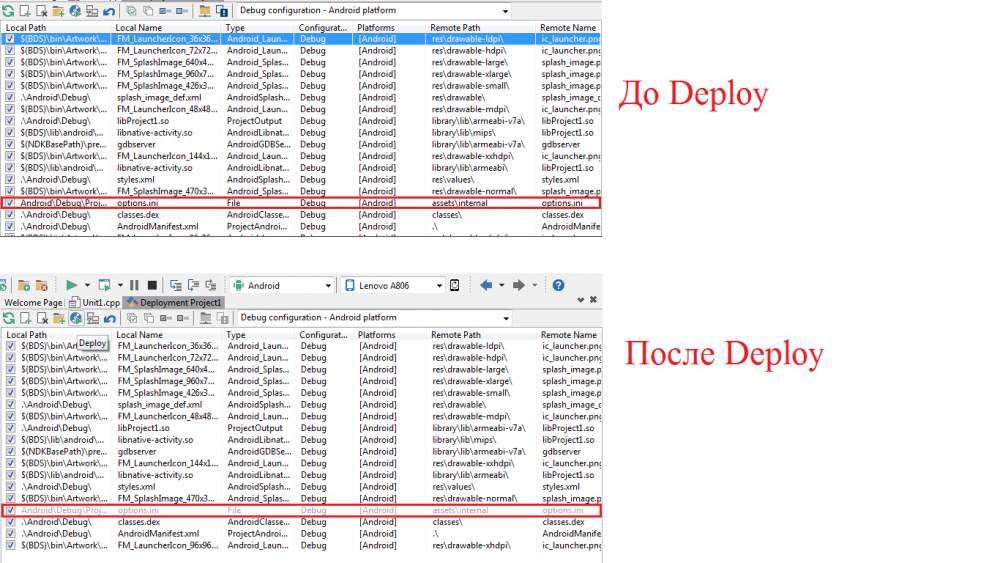Click Connect to Remote Machine icon in the До Deploy toolbar
1000x563 pixels.
(x=92, y=11)
